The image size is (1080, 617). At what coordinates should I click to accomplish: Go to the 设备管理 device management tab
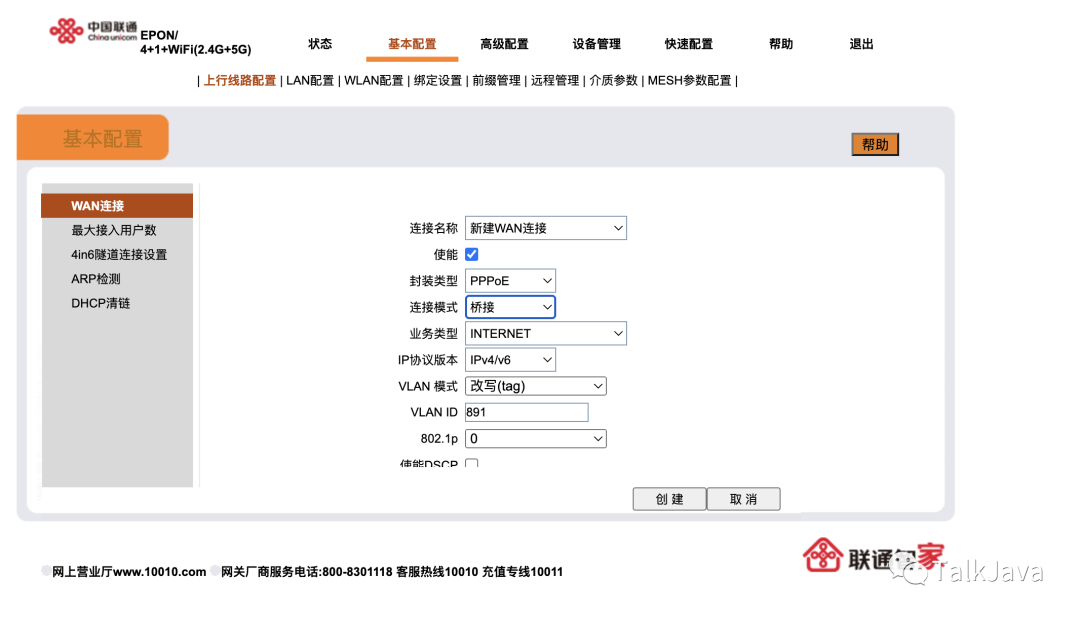click(x=596, y=44)
